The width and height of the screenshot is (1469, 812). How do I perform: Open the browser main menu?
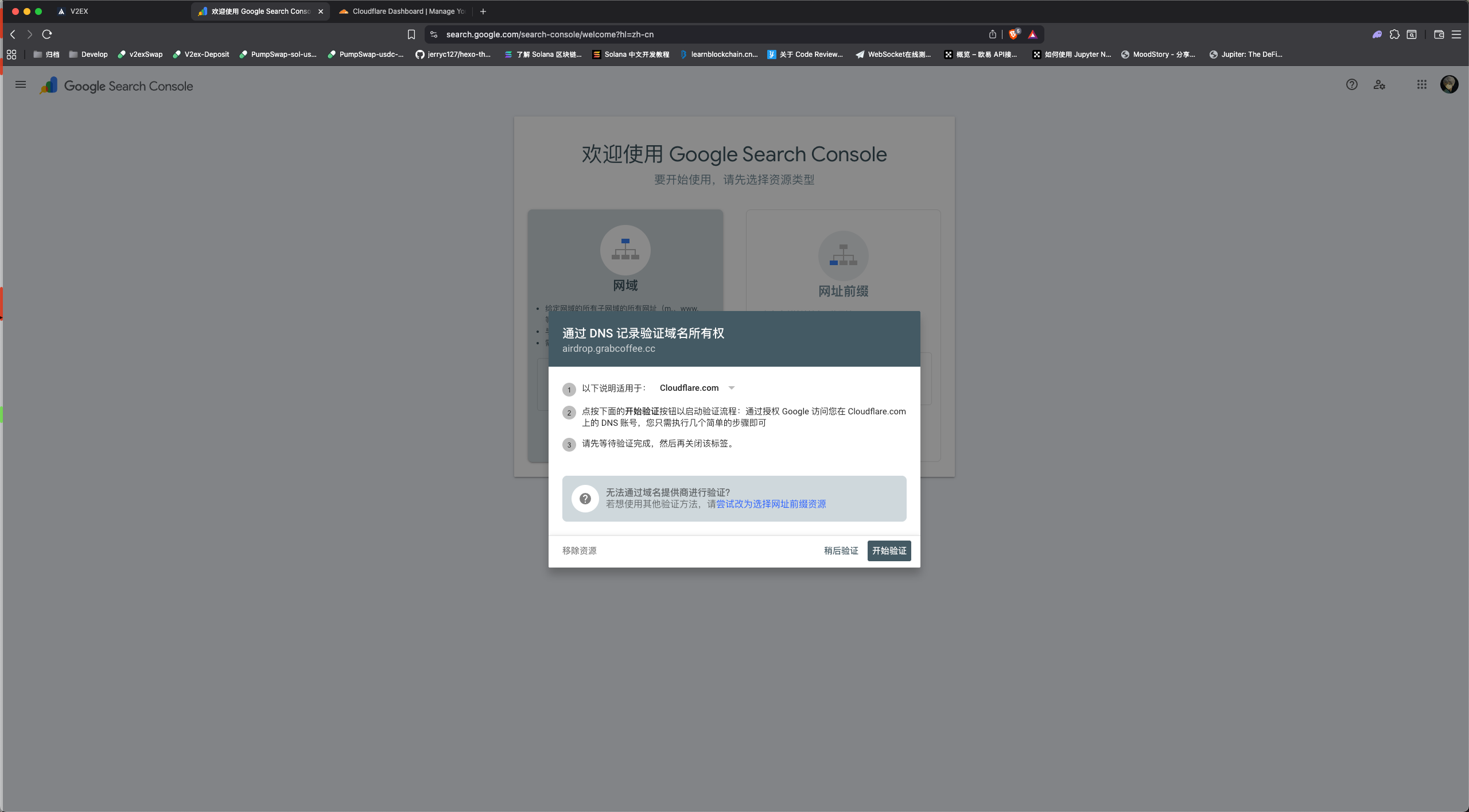tap(1458, 34)
